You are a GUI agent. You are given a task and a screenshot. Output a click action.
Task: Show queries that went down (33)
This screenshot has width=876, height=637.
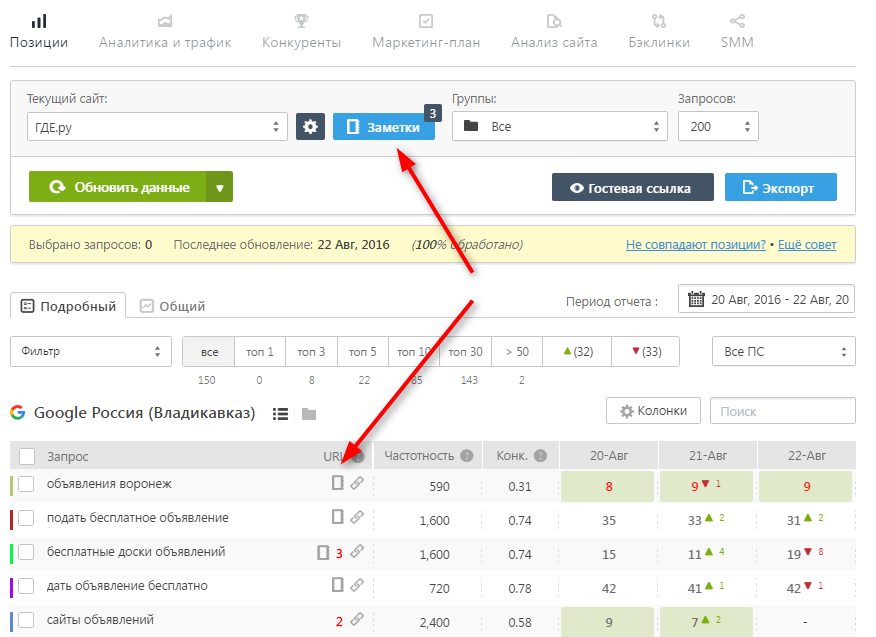pyautogui.click(x=646, y=352)
